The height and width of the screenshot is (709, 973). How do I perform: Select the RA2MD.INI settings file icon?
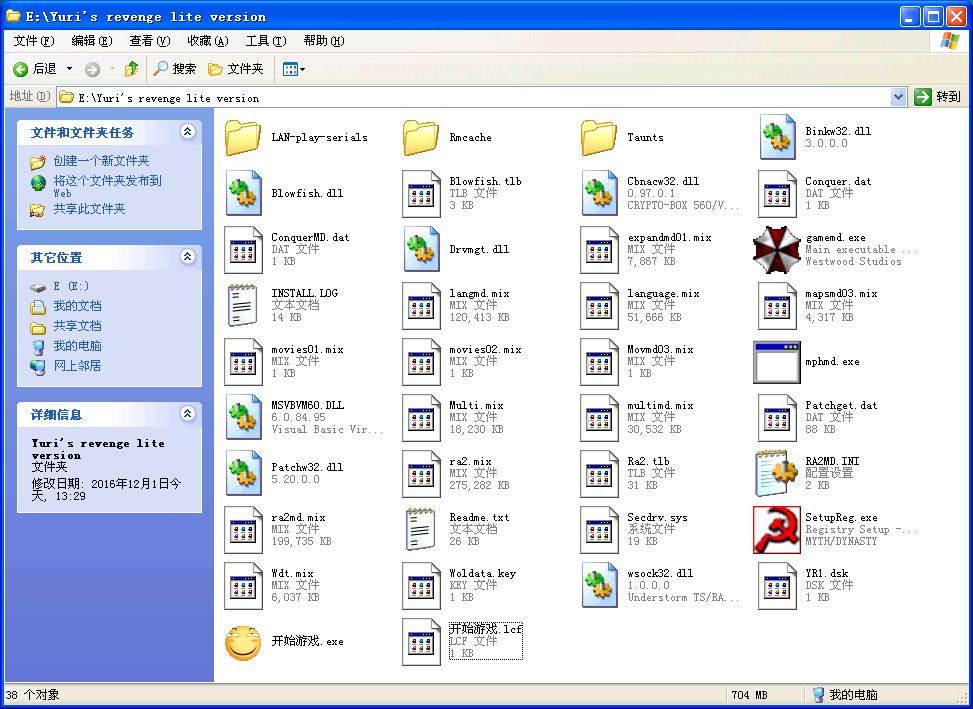tap(776, 474)
